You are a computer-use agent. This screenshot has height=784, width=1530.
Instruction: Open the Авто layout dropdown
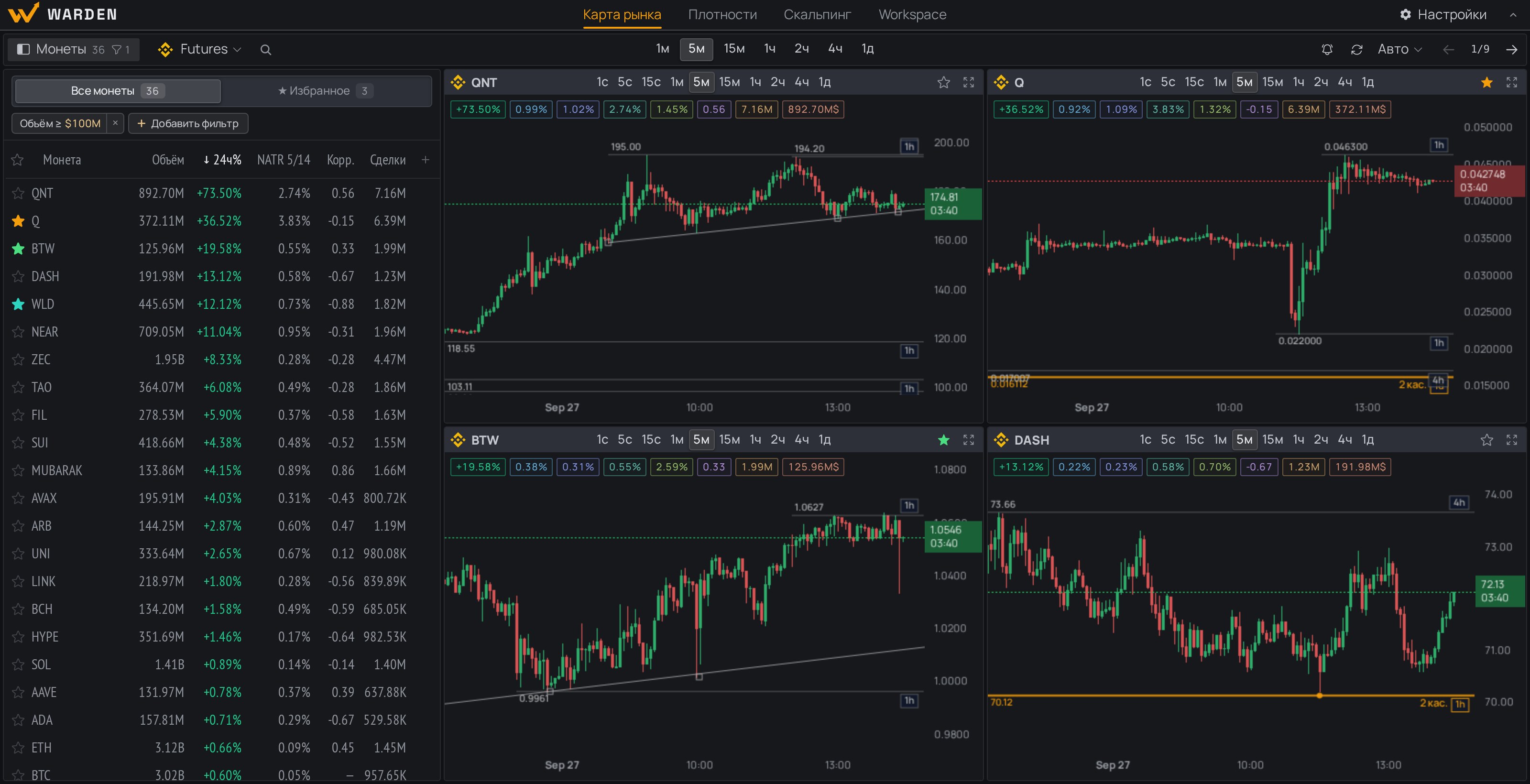click(x=1400, y=49)
